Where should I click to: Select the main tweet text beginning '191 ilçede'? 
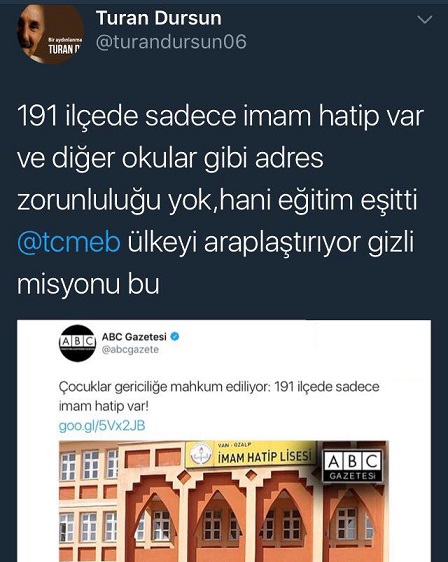point(220,200)
